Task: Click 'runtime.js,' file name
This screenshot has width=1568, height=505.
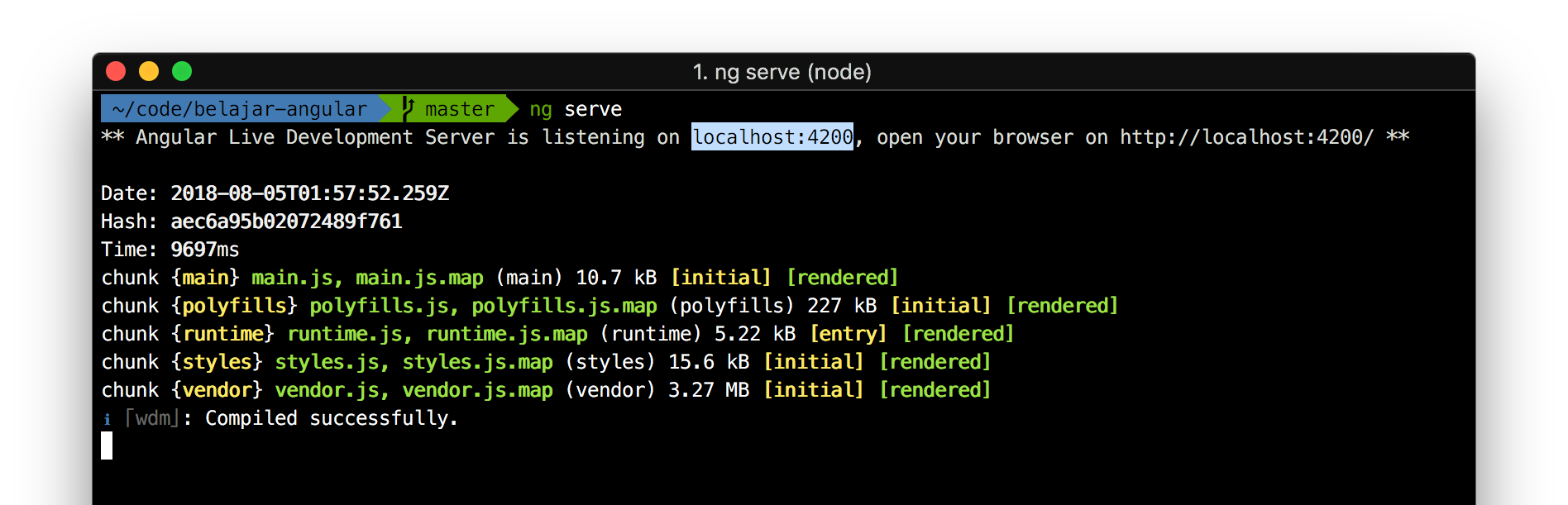Action: [349, 334]
